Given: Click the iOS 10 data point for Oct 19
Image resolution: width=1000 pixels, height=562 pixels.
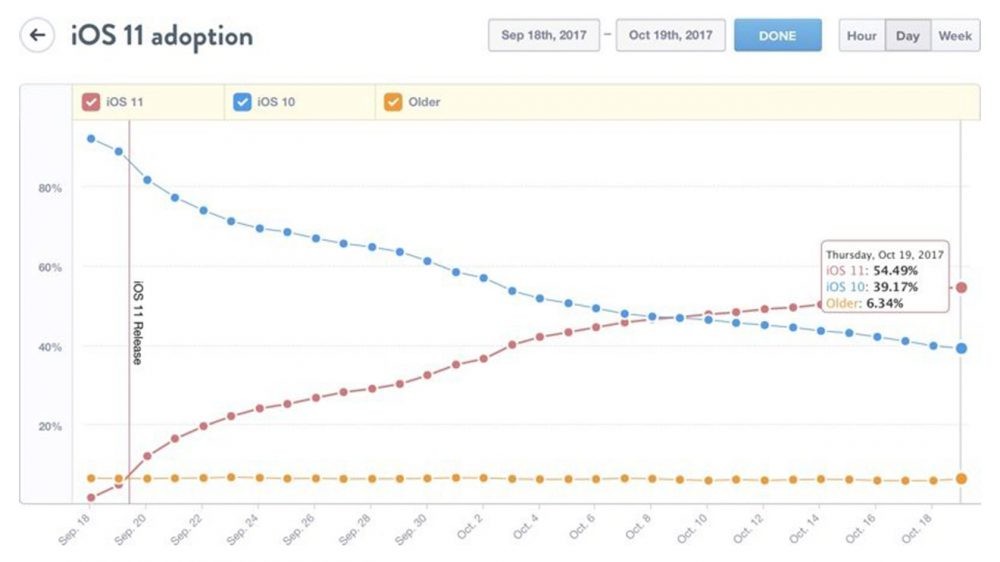Looking at the screenshot, I should point(961,348).
